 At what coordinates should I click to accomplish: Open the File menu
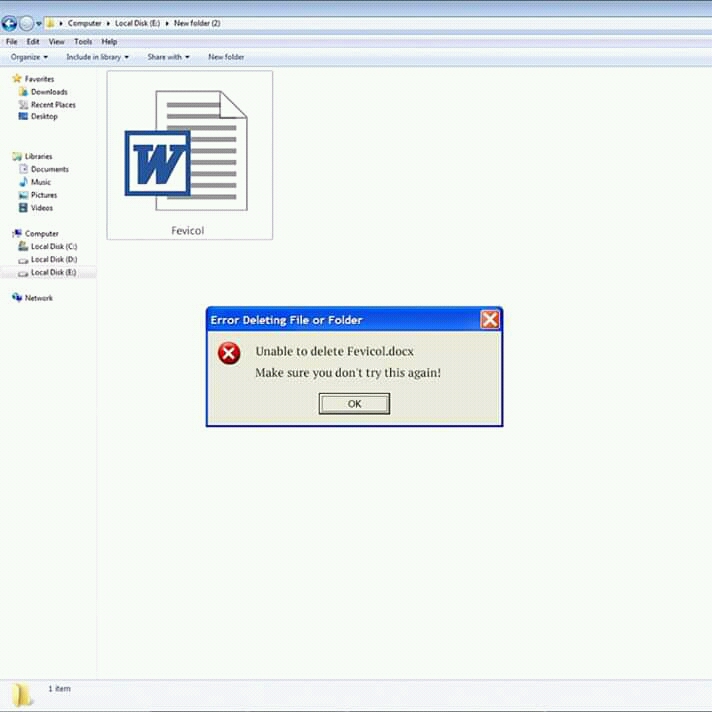tap(11, 42)
